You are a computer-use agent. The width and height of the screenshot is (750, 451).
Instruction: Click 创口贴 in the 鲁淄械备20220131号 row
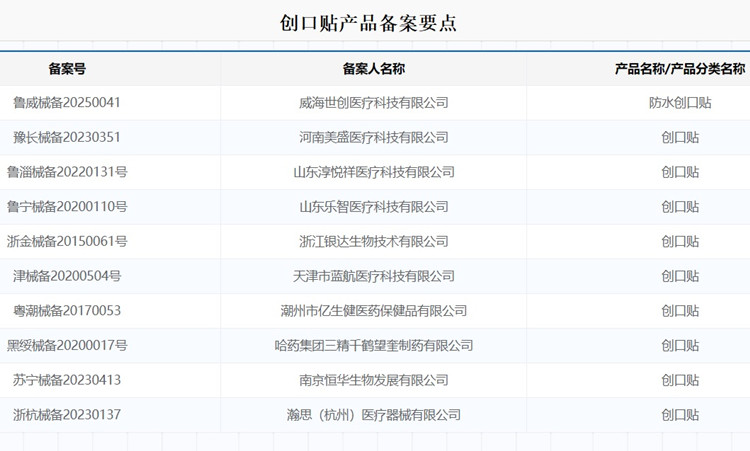[x=680, y=172]
